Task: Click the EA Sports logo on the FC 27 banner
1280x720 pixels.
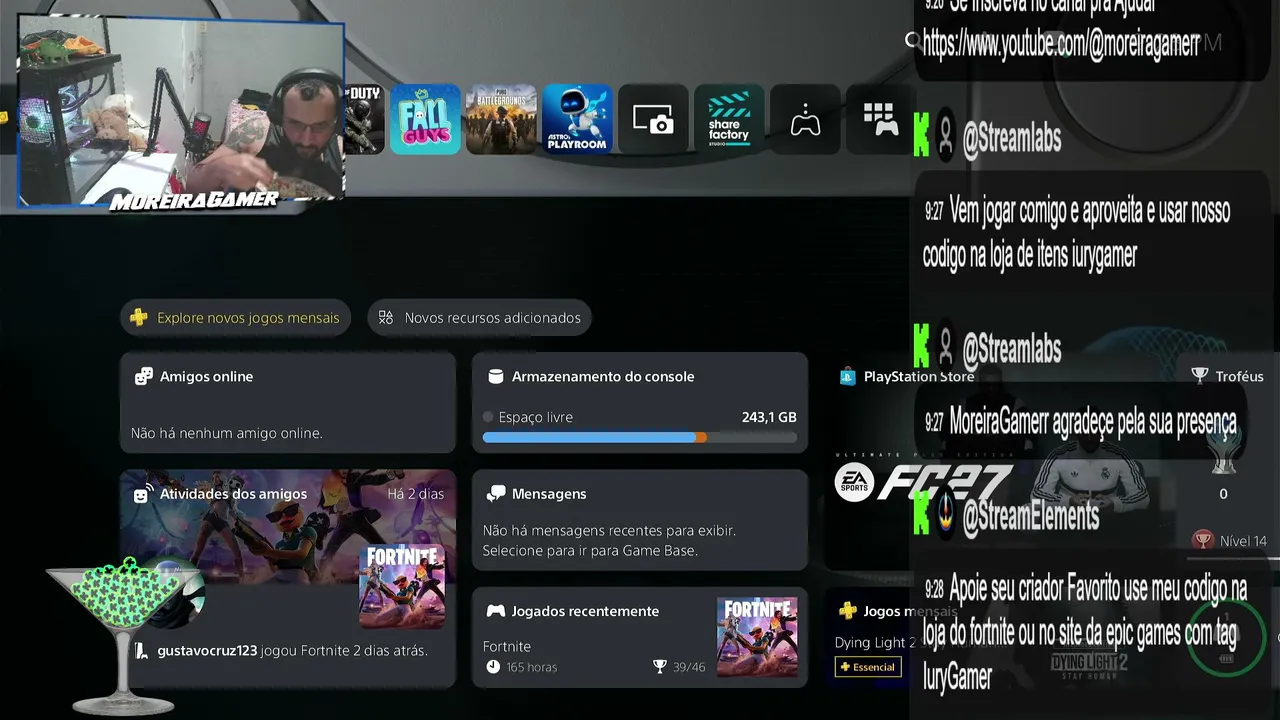Action: pyautogui.click(x=854, y=483)
